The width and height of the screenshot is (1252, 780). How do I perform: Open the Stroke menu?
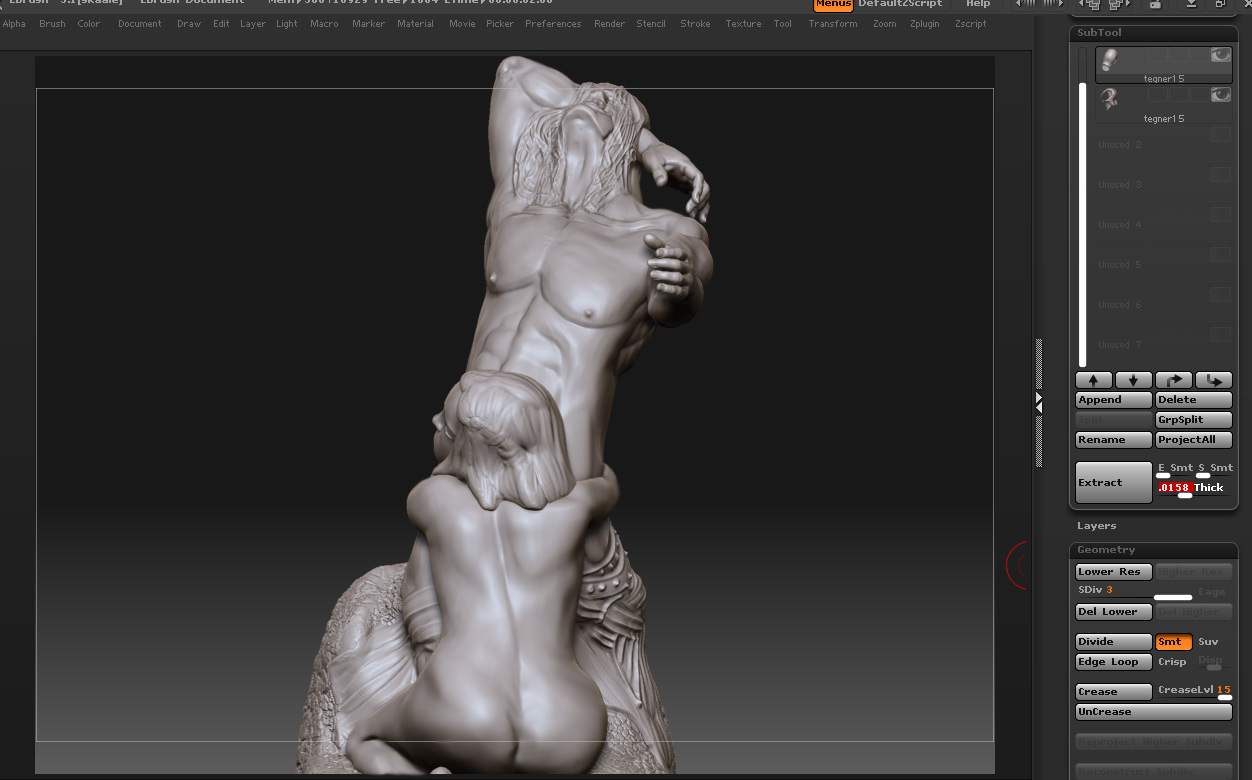(x=695, y=24)
